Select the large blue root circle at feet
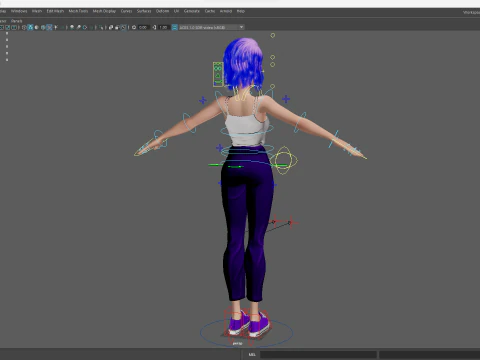 247,333
